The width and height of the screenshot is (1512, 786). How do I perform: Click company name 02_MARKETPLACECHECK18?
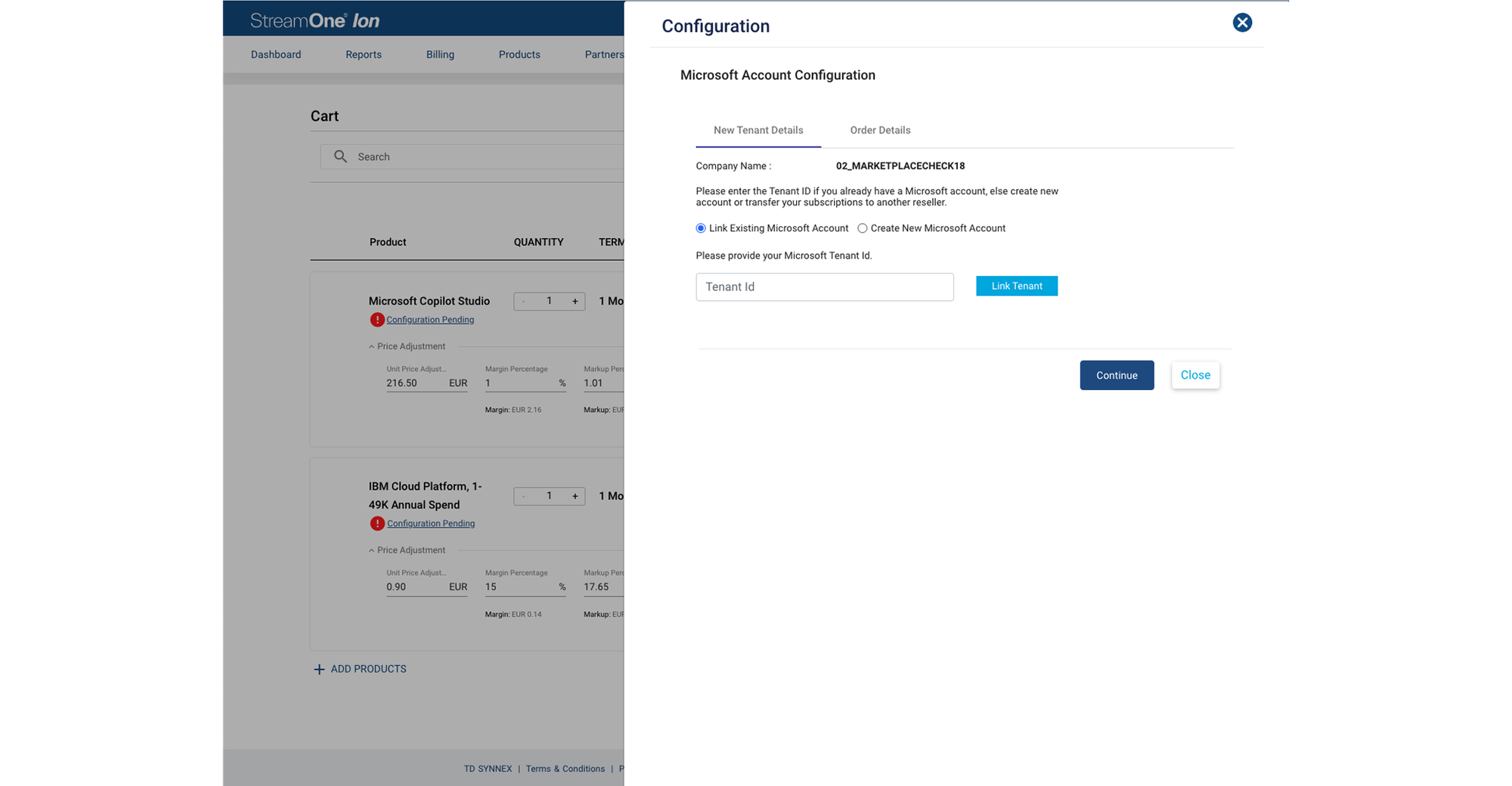900,166
